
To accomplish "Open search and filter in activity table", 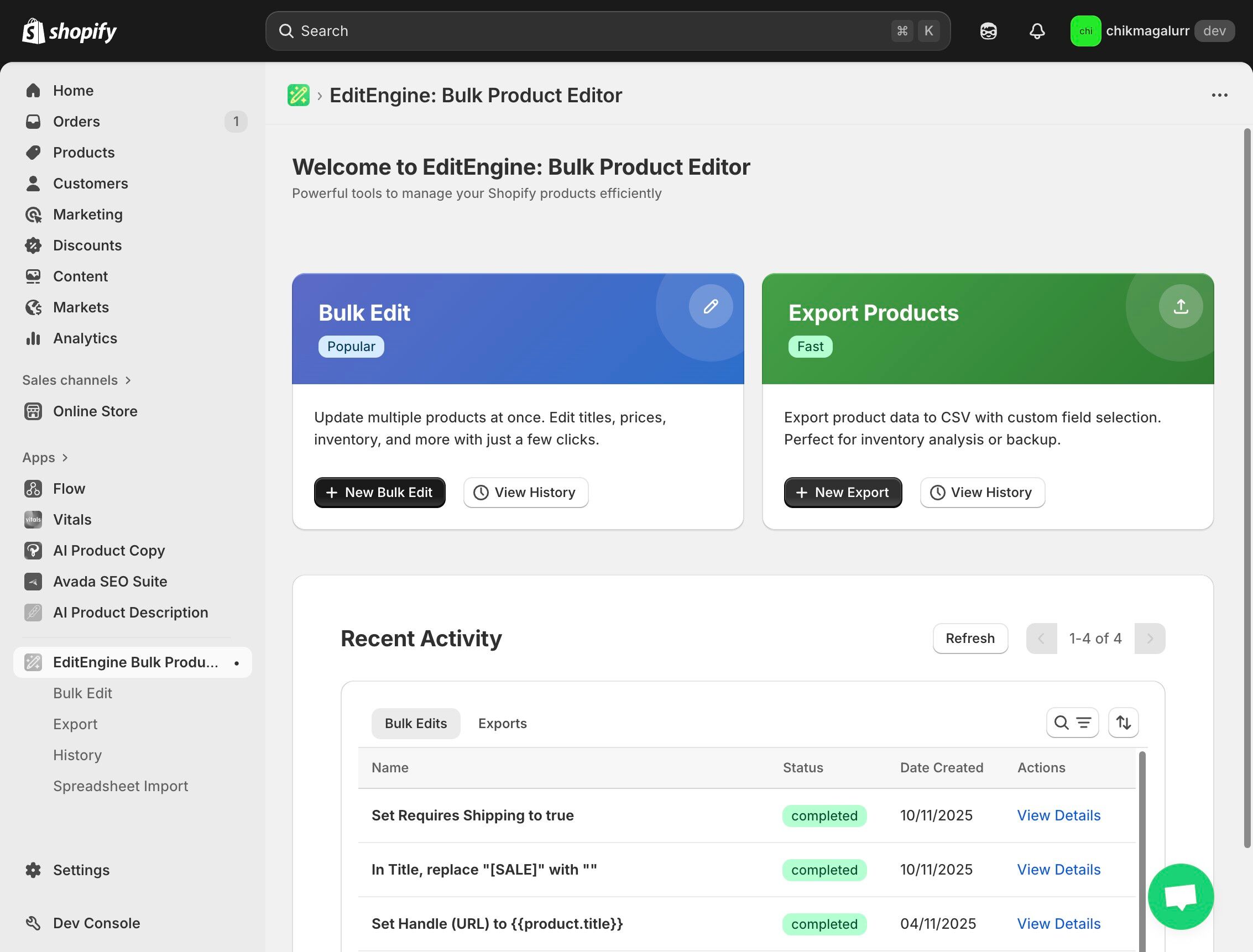I will point(1072,723).
